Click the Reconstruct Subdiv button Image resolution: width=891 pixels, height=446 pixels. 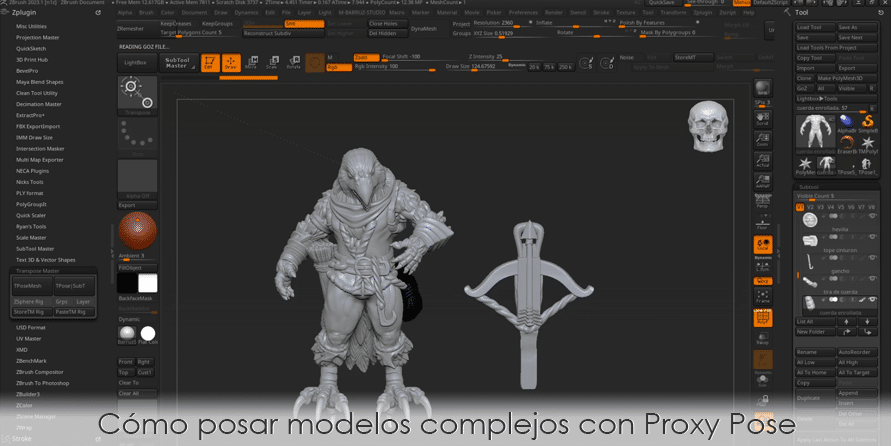(284, 34)
